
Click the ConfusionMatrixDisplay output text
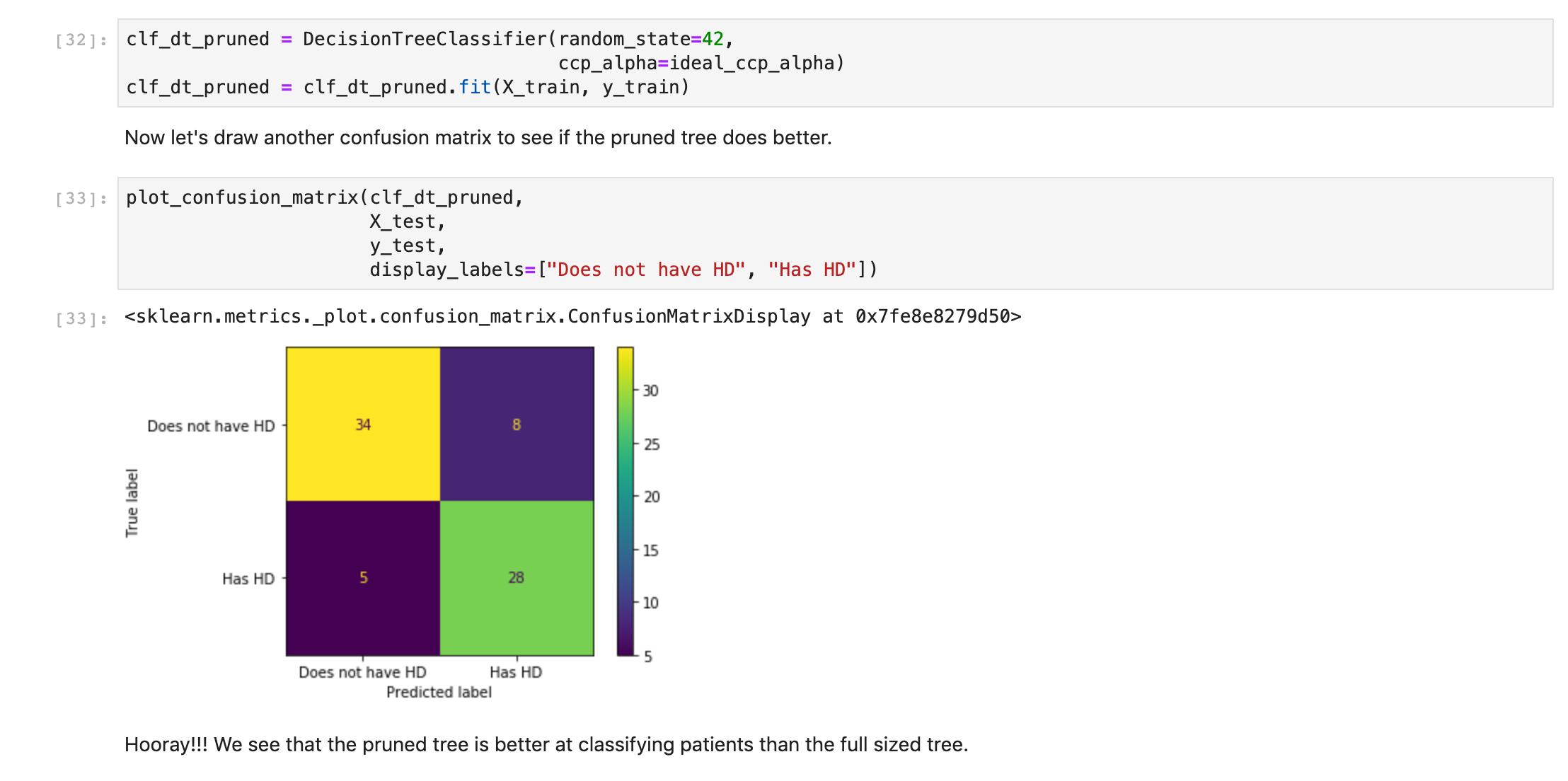click(x=573, y=316)
